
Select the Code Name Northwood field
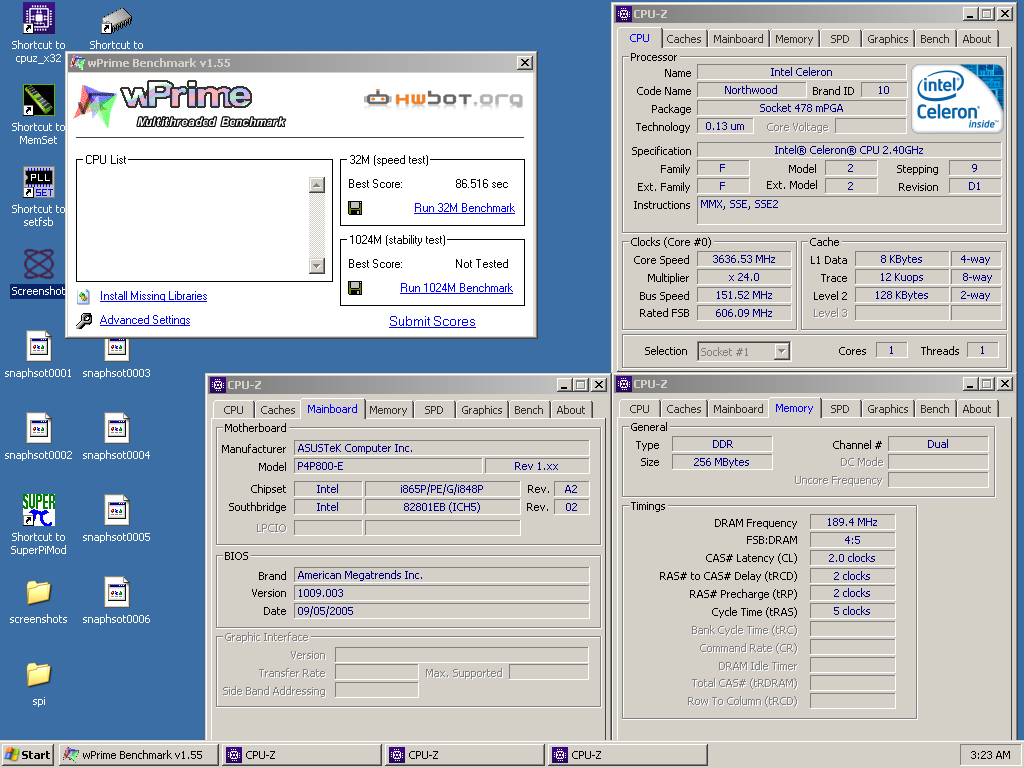tap(750, 90)
